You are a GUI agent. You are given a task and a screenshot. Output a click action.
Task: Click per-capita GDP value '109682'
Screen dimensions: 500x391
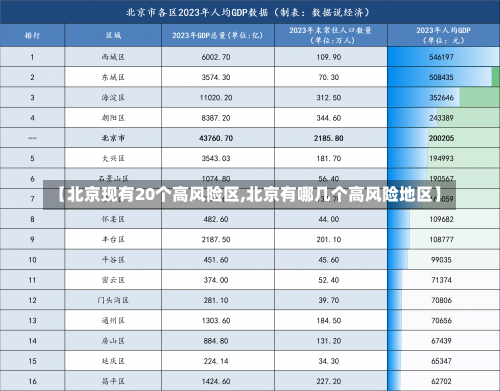pyautogui.click(x=441, y=219)
